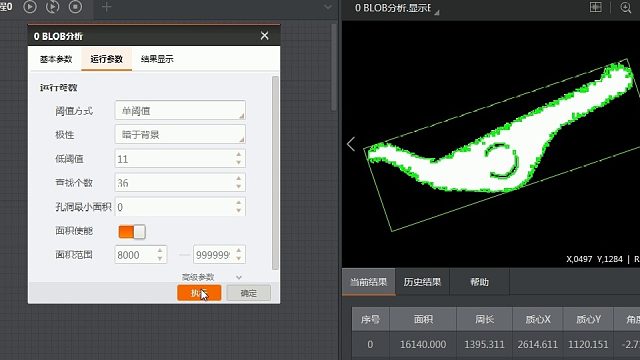Open the 帮助 tab
This screenshot has width=640, height=360.
480,282
